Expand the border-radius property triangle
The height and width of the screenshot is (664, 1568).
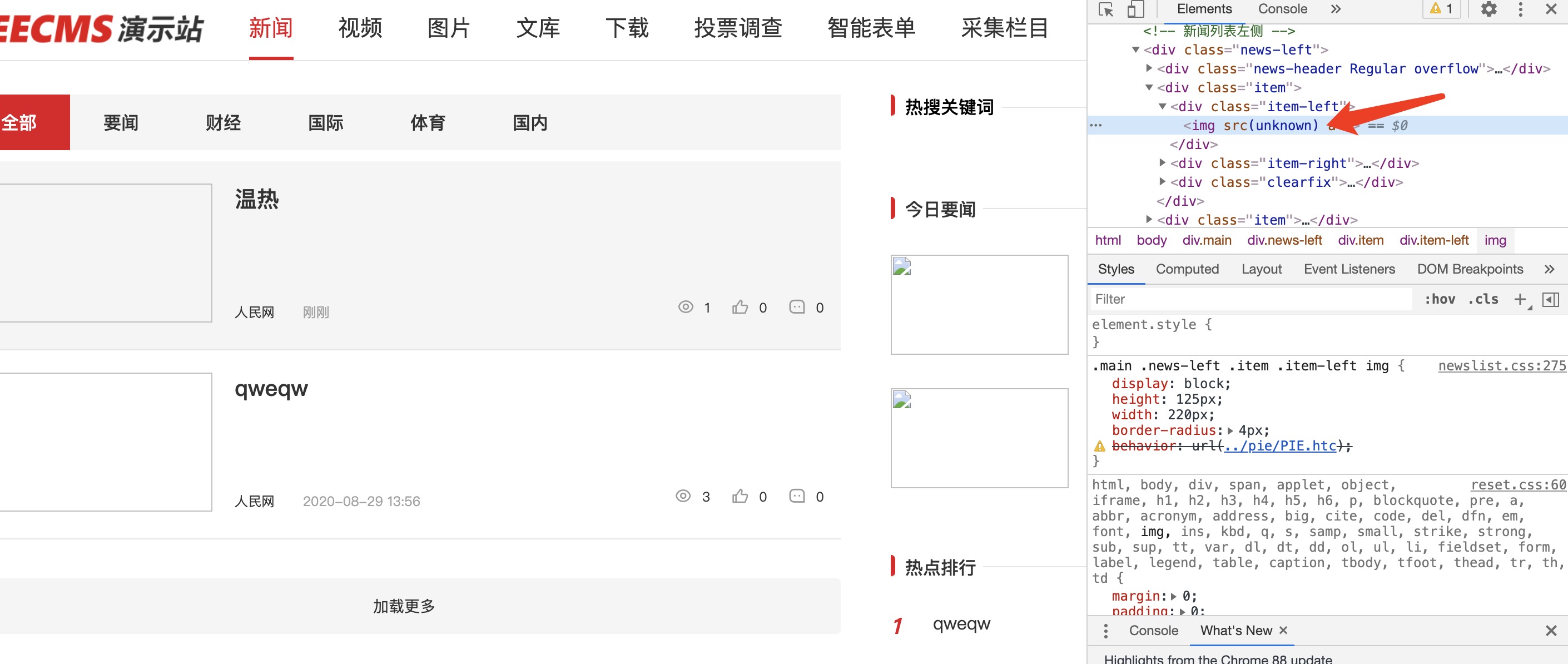1230,431
